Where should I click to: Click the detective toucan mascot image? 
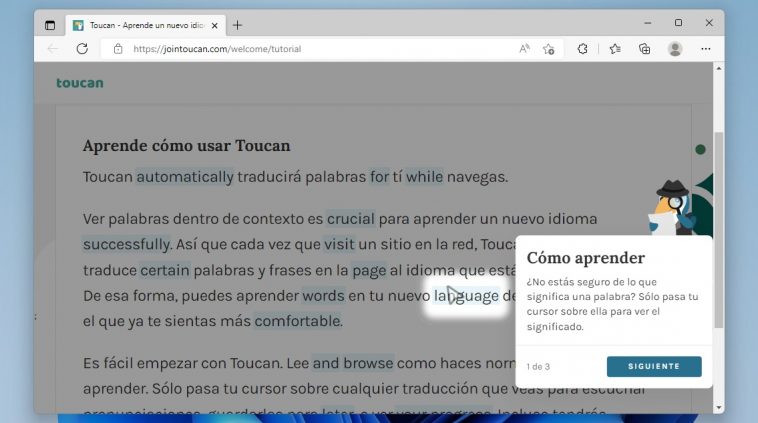point(673,208)
